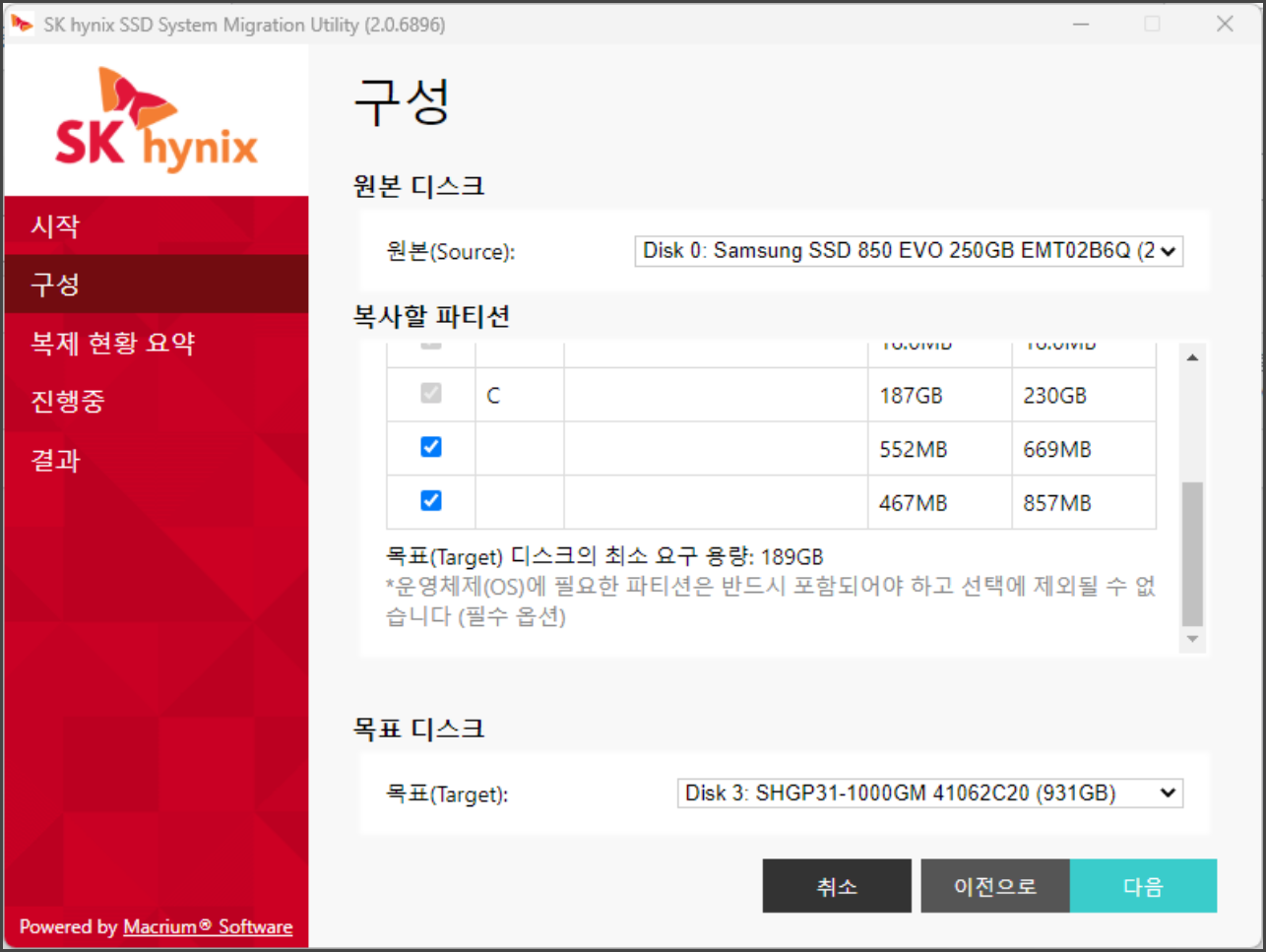Open the 목표(Target) disk dropdown
1266x952 pixels.
pyautogui.click(x=930, y=793)
